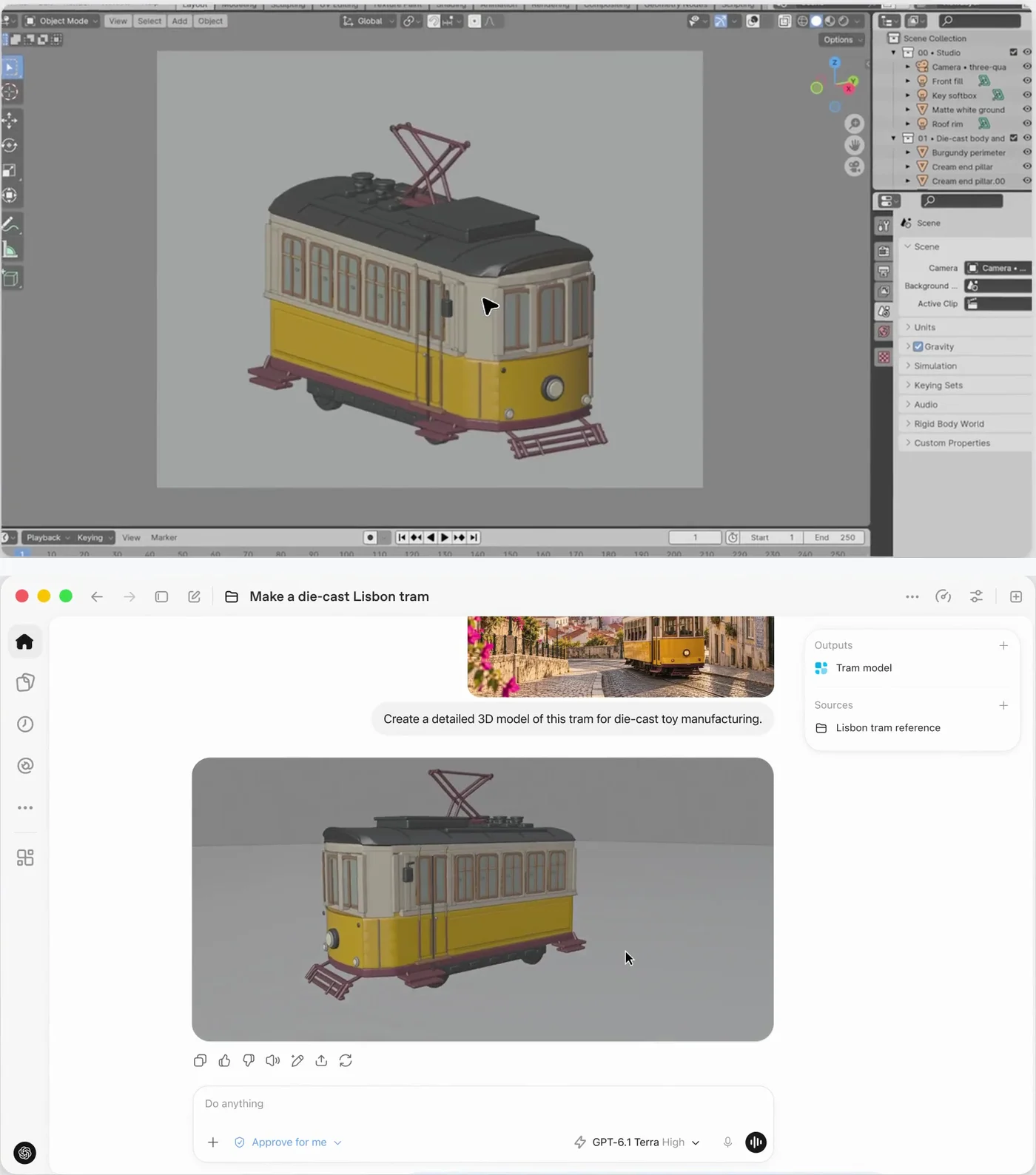Select the Measure tool in Blender
1036x1175 pixels.
(x=10, y=251)
